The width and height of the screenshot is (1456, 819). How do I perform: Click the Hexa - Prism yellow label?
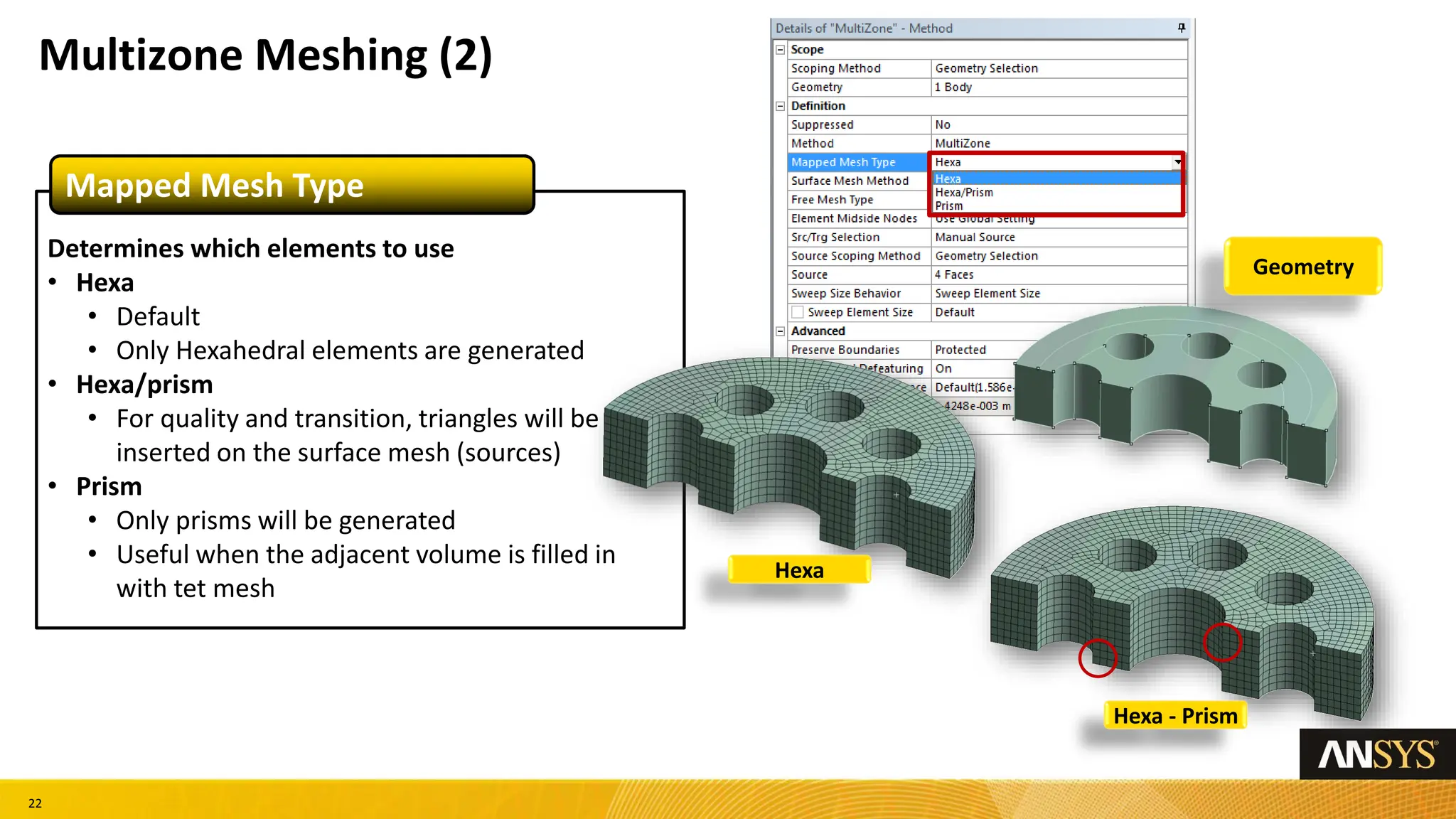point(1175,715)
